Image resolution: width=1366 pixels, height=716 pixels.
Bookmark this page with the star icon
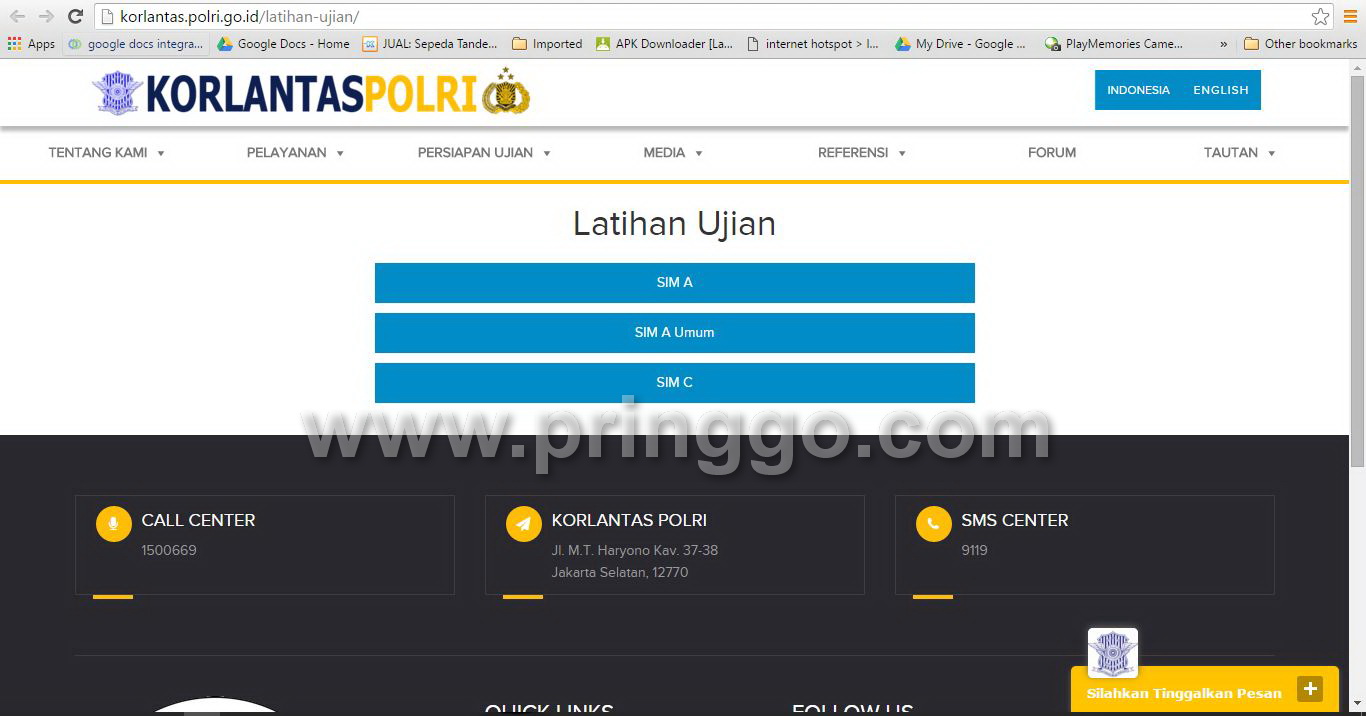1320,16
